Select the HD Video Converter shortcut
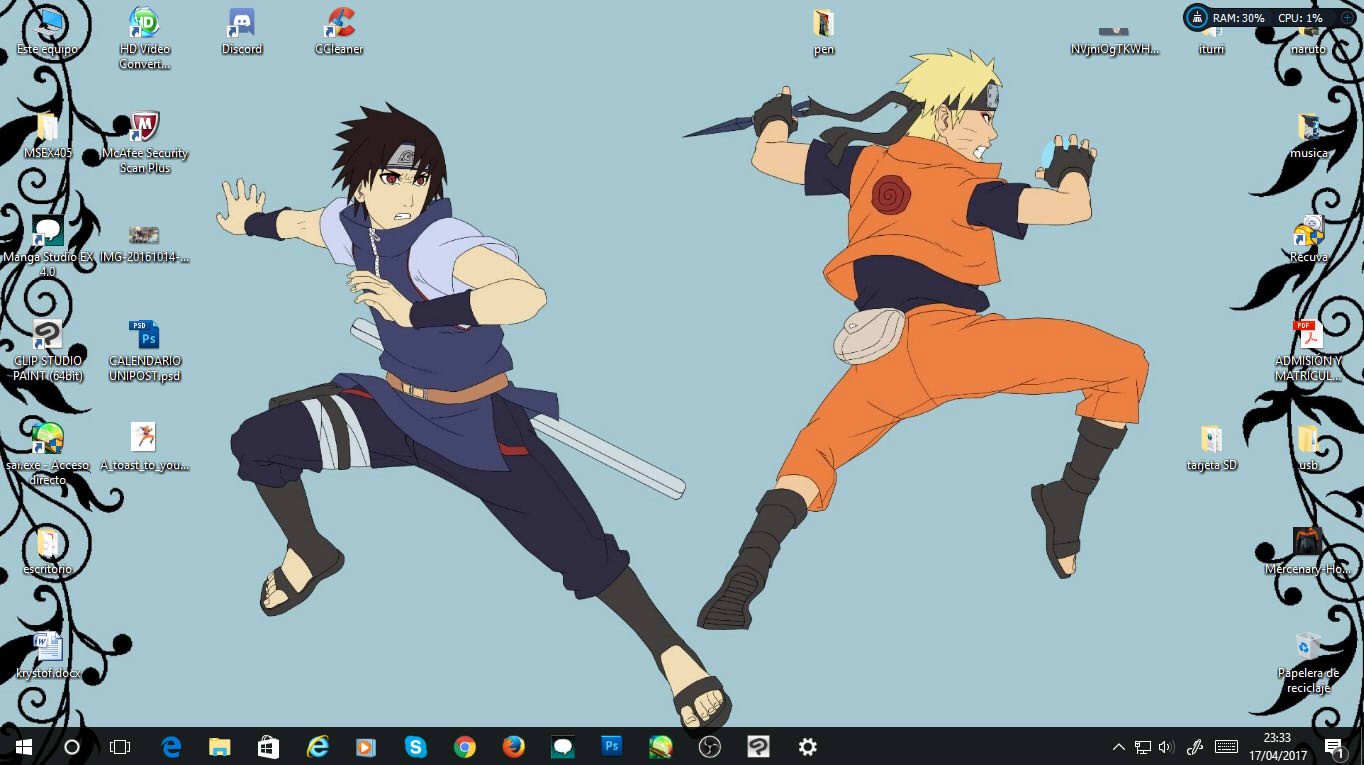 [145, 38]
